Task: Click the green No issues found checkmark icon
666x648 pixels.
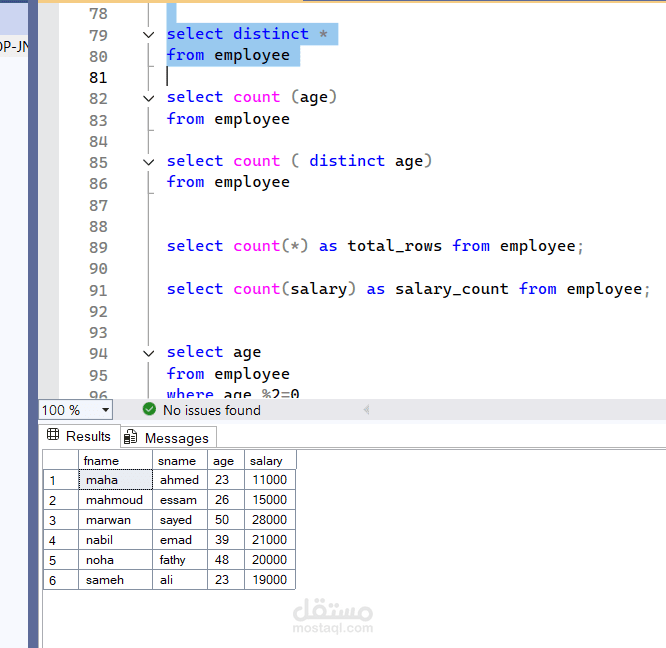Action: (149, 410)
